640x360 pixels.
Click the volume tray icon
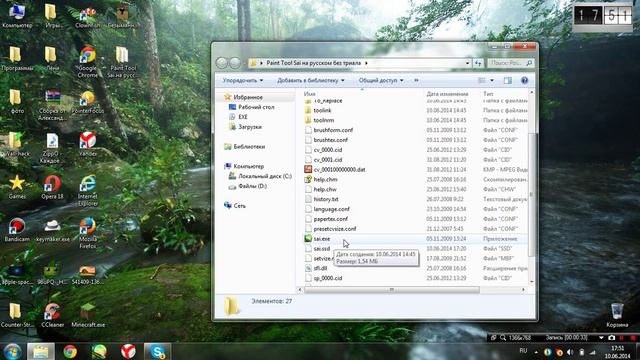(x=570, y=352)
